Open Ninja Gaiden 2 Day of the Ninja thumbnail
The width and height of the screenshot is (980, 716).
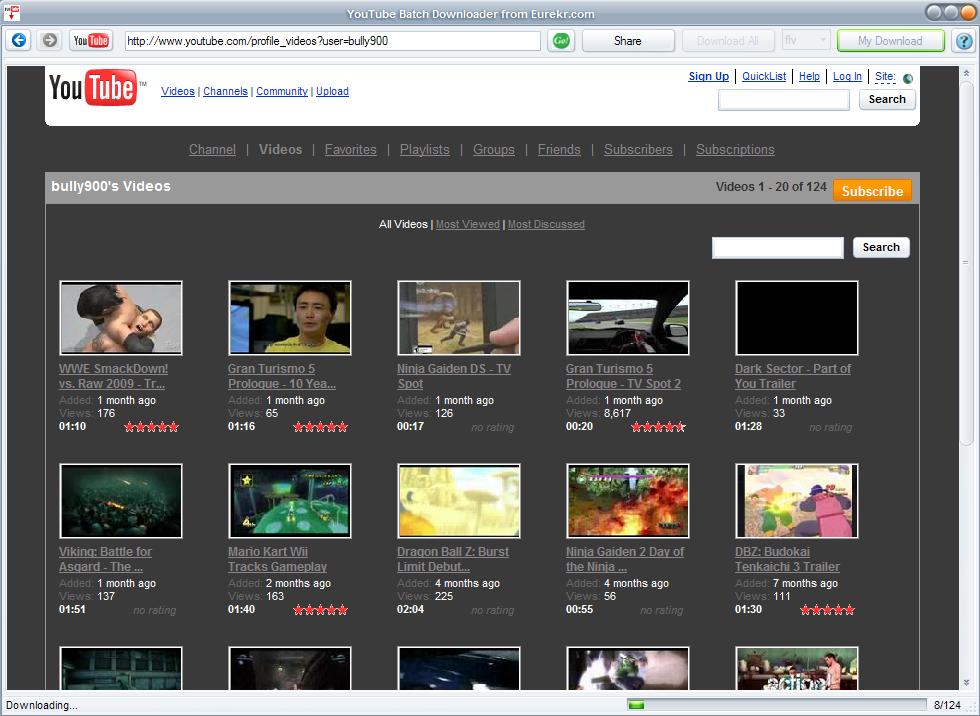tap(628, 501)
